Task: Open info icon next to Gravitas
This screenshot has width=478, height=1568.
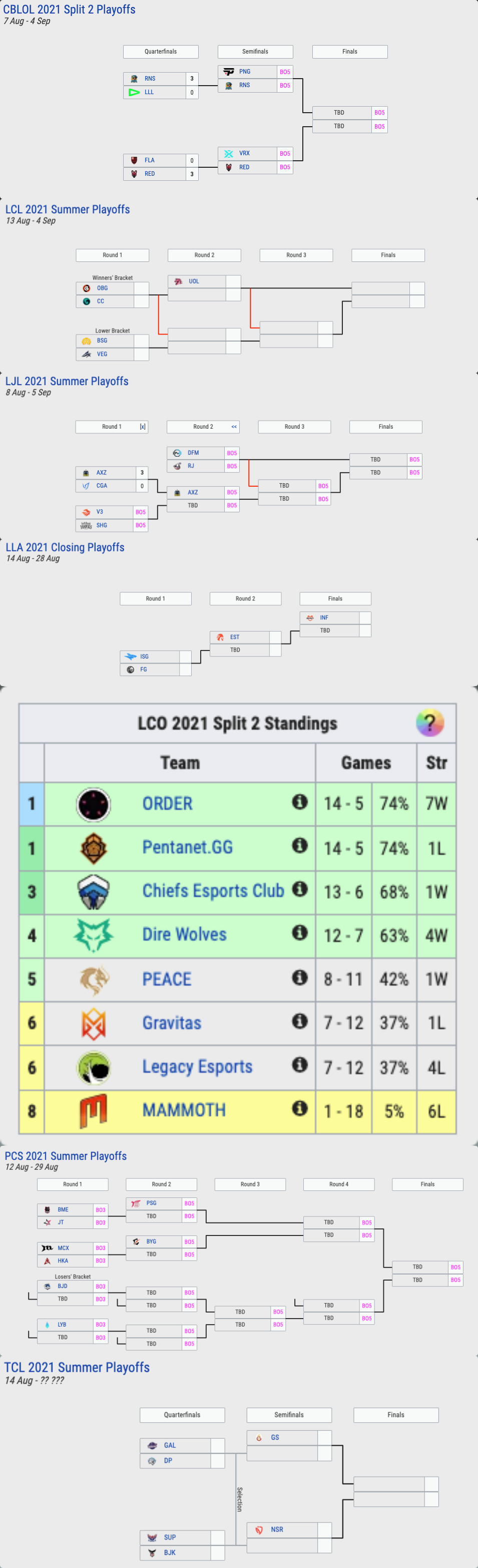Action: pyautogui.click(x=299, y=1021)
